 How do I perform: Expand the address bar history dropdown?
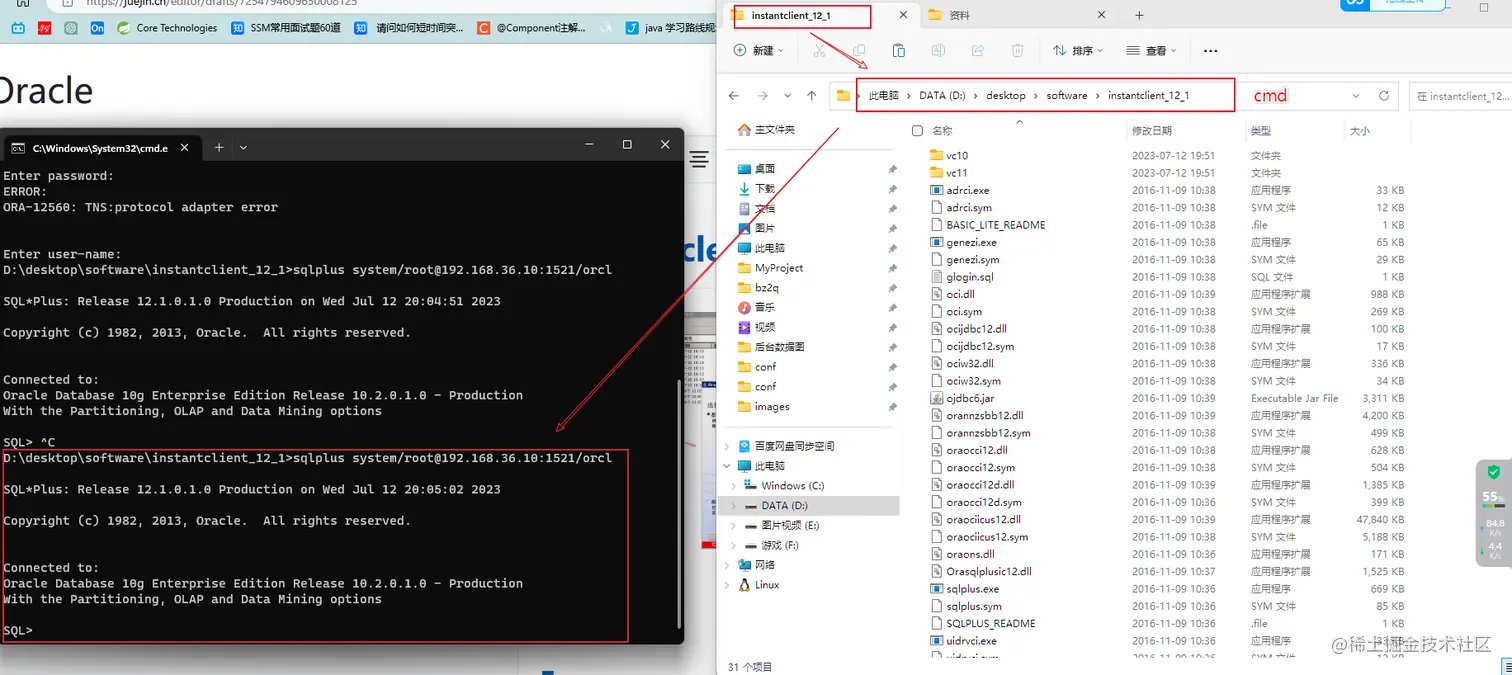(x=1356, y=96)
